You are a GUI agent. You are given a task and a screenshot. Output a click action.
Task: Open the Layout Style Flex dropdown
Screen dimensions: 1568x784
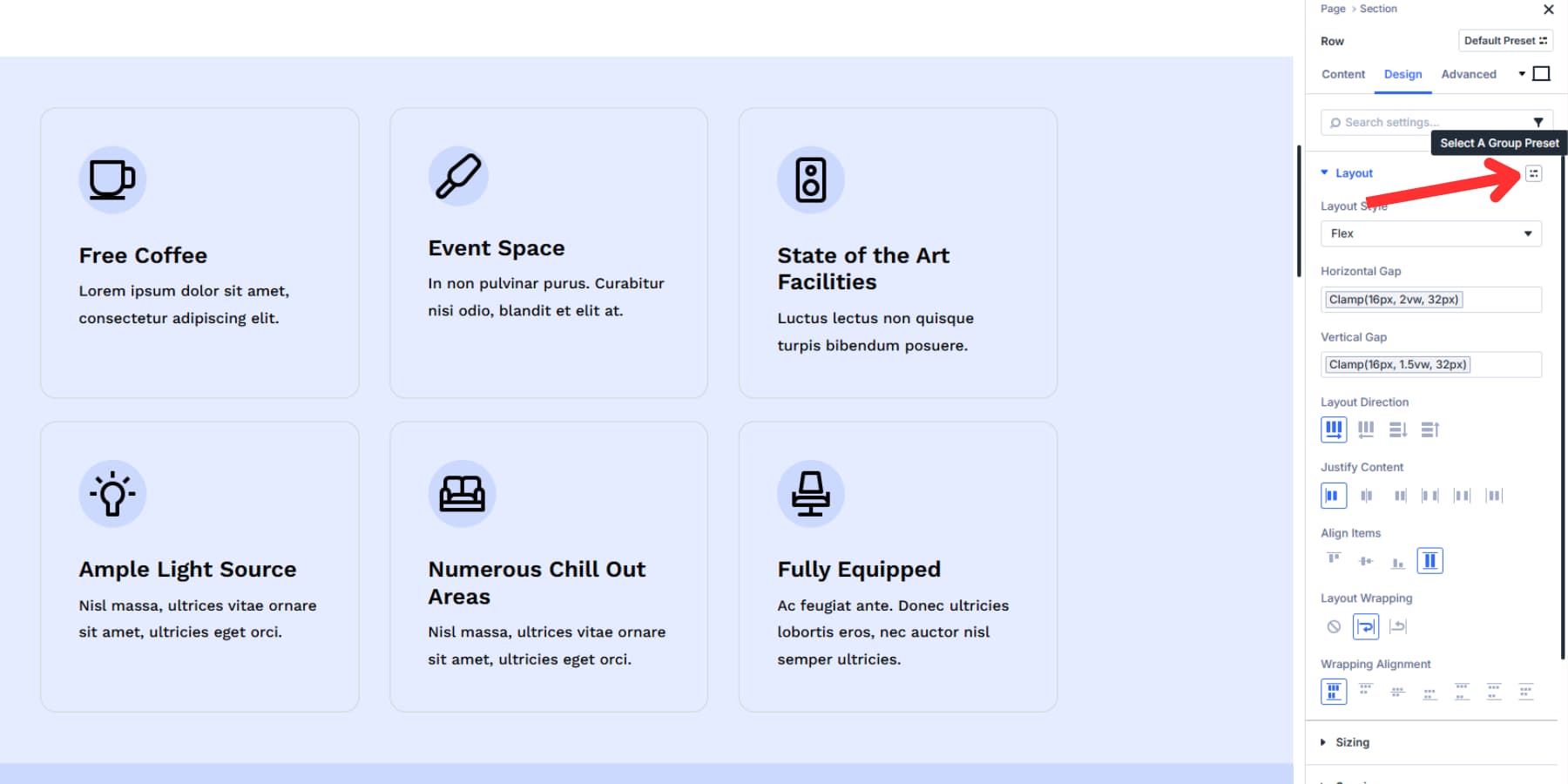[1430, 233]
